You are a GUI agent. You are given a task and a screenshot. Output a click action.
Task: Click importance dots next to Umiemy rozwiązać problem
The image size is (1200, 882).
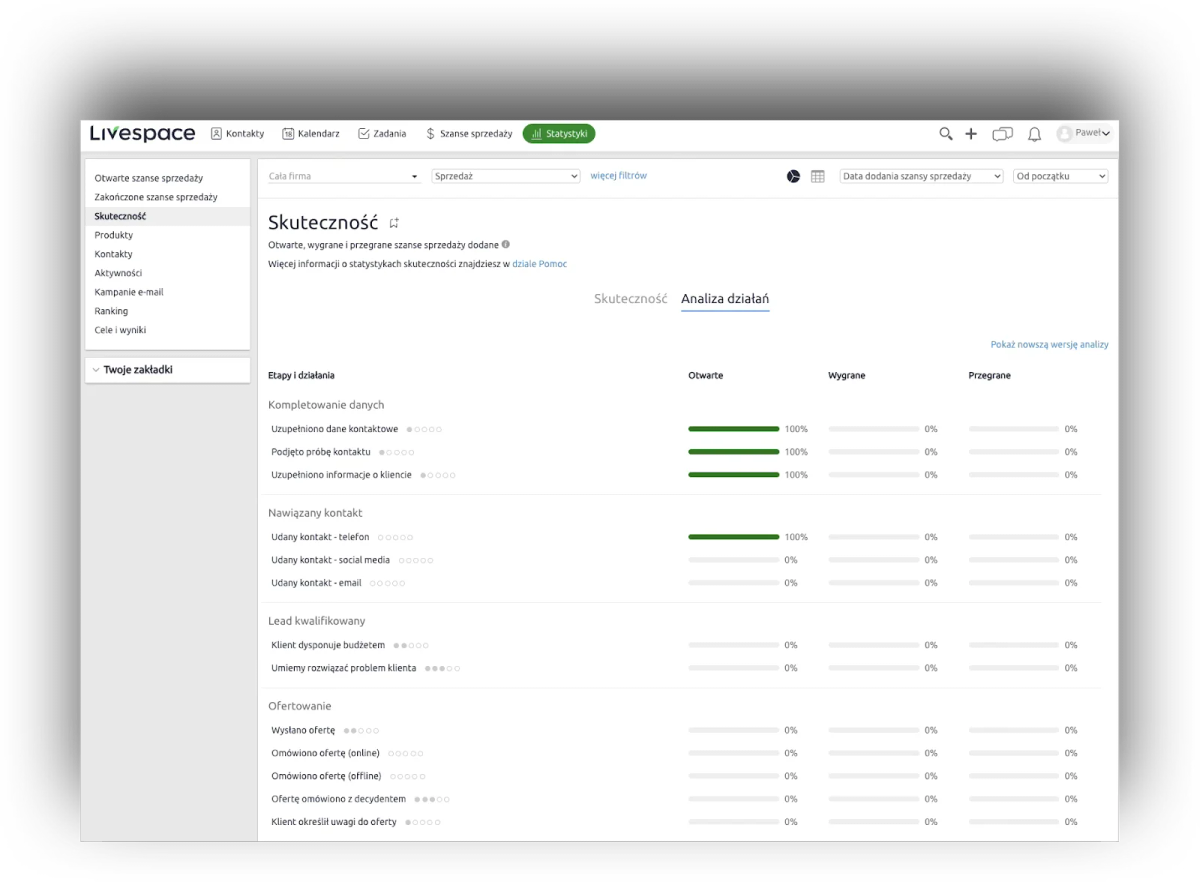[442, 669]
